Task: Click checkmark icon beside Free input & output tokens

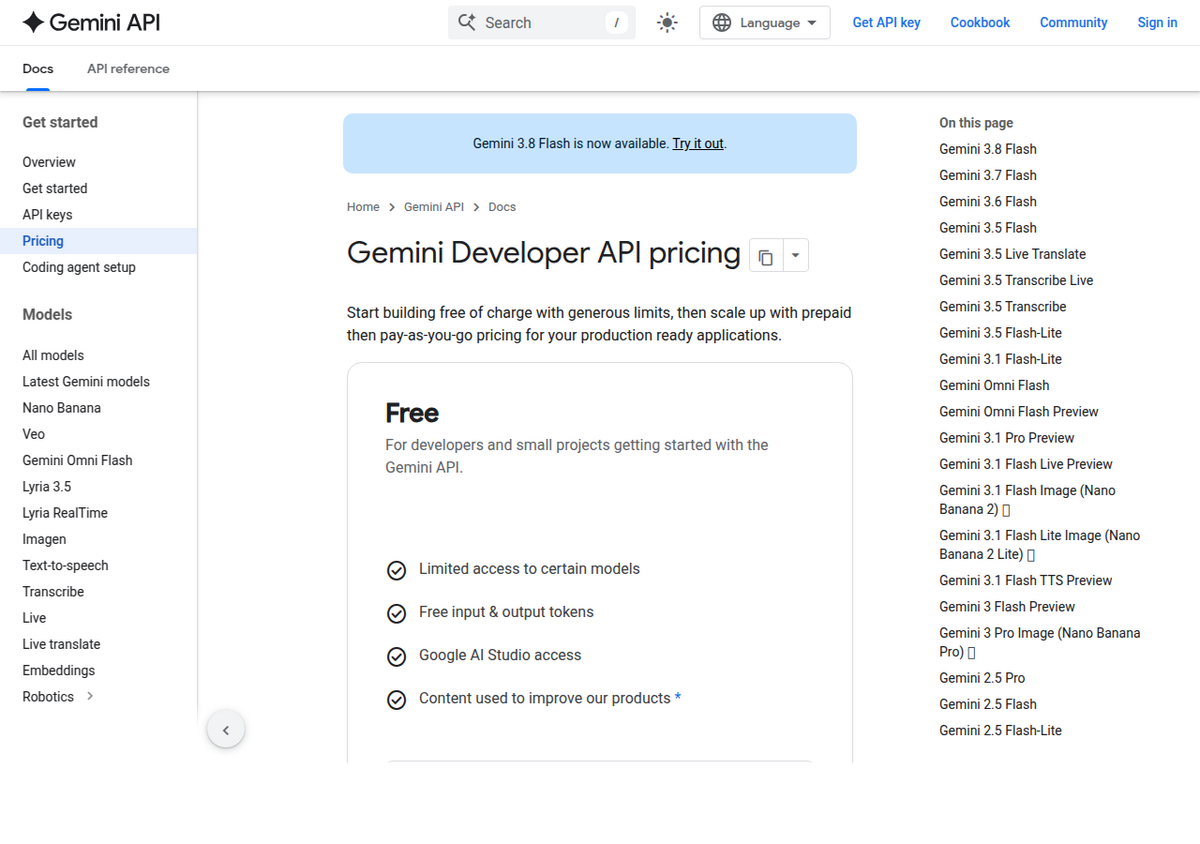Action: pos(397,613)
